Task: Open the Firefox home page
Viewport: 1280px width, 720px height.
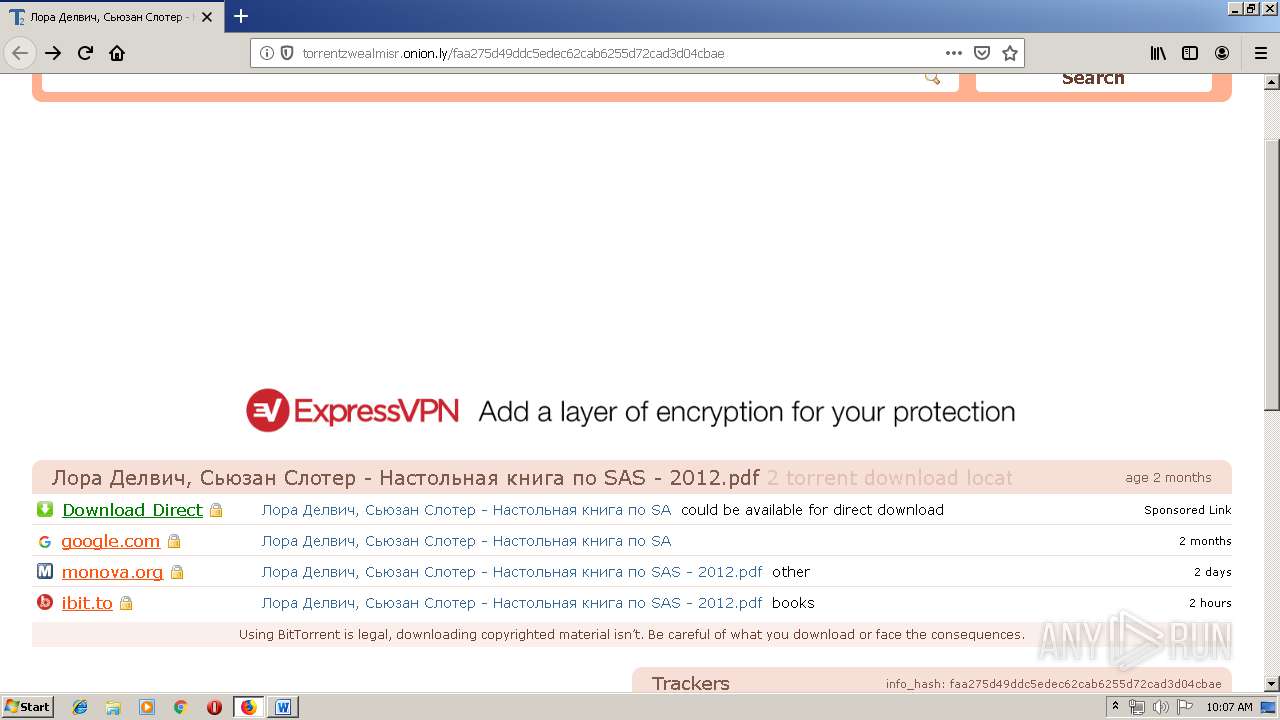Action: coord(117,53)
